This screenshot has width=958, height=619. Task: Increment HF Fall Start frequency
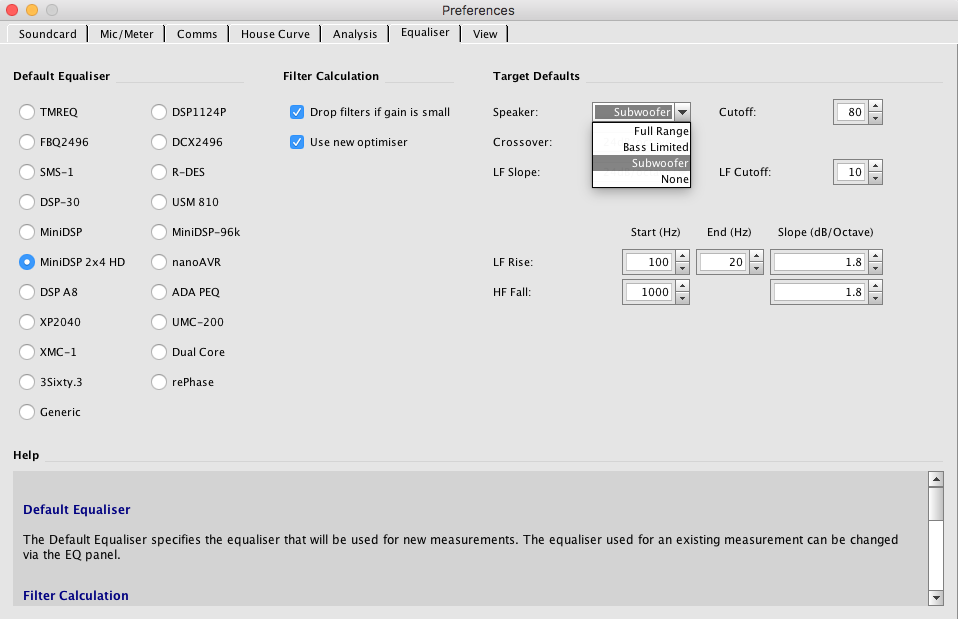click(x=683, y=286)
